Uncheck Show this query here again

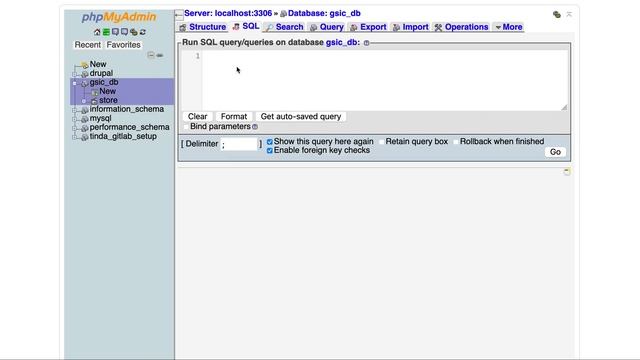[x=269, y=142]
